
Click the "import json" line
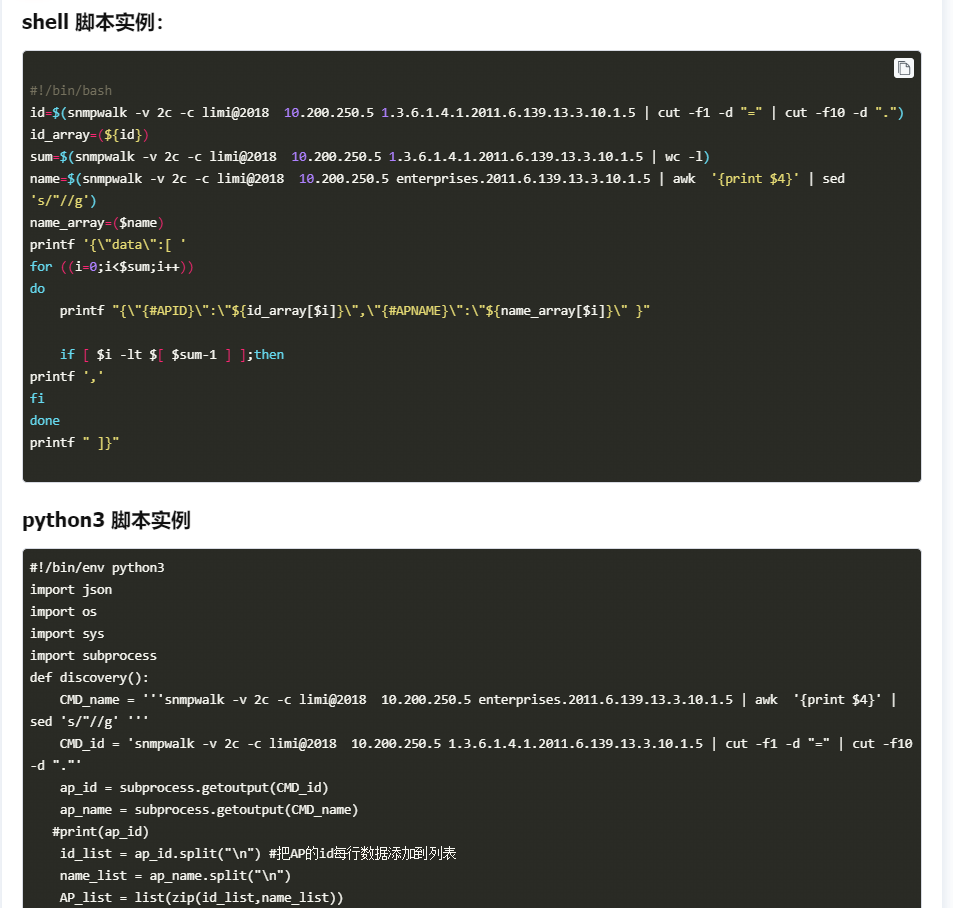coord(71,589)
